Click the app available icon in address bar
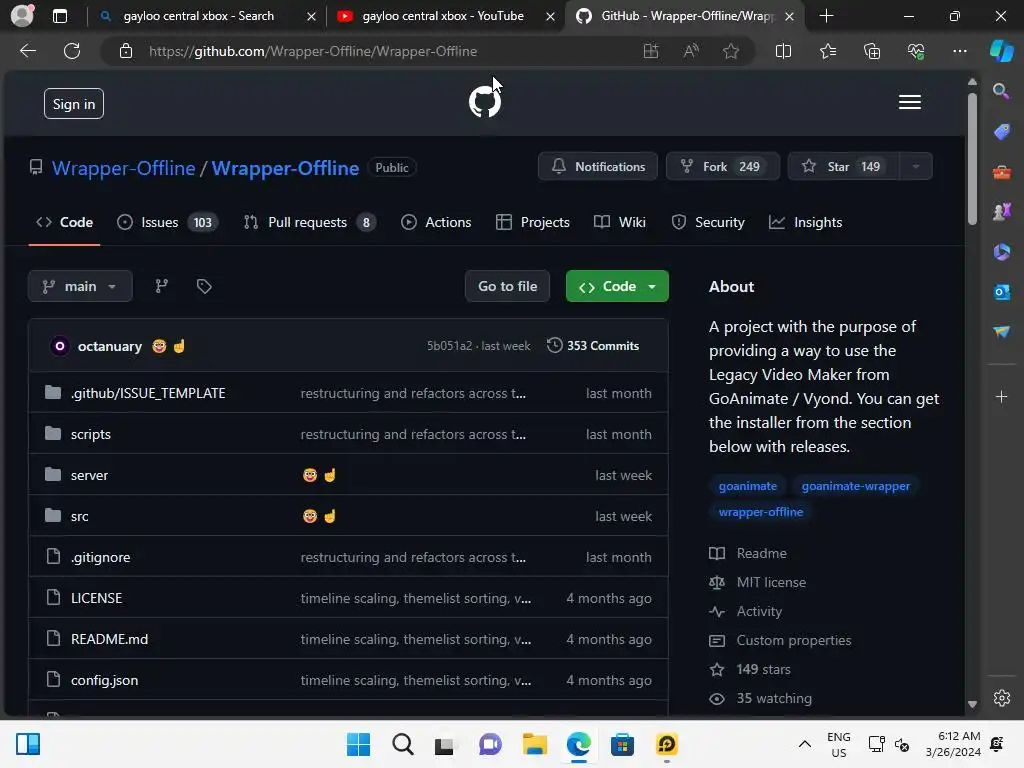Viewport: 1024px width, 768px height. [x=650, y=51]
